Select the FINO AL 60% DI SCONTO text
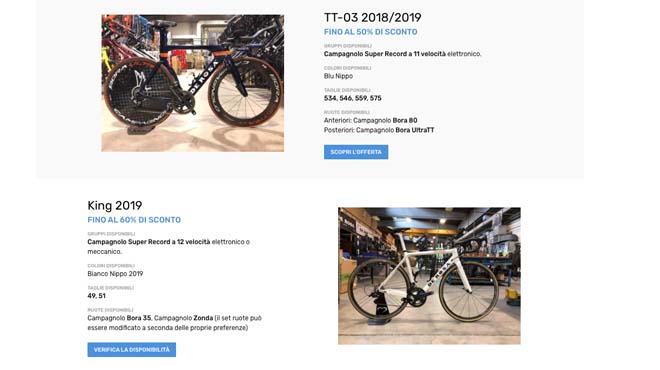The height and width of the screenshot is (370, 660). coord(134,220)
